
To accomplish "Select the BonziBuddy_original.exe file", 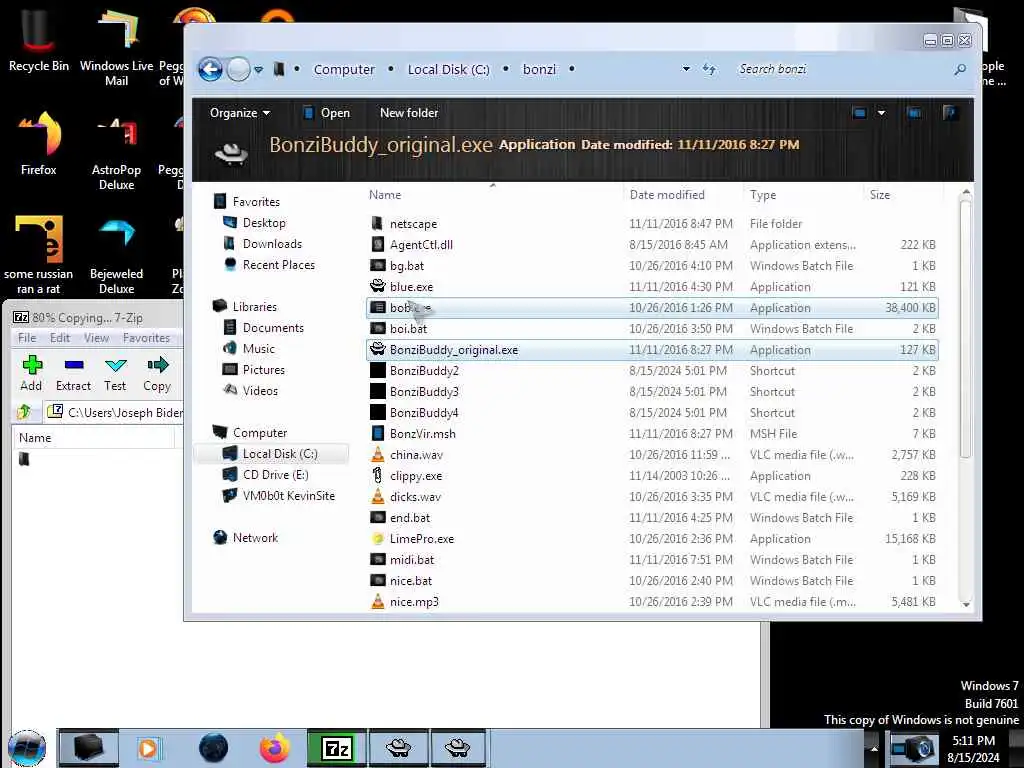I will (652, 349).
